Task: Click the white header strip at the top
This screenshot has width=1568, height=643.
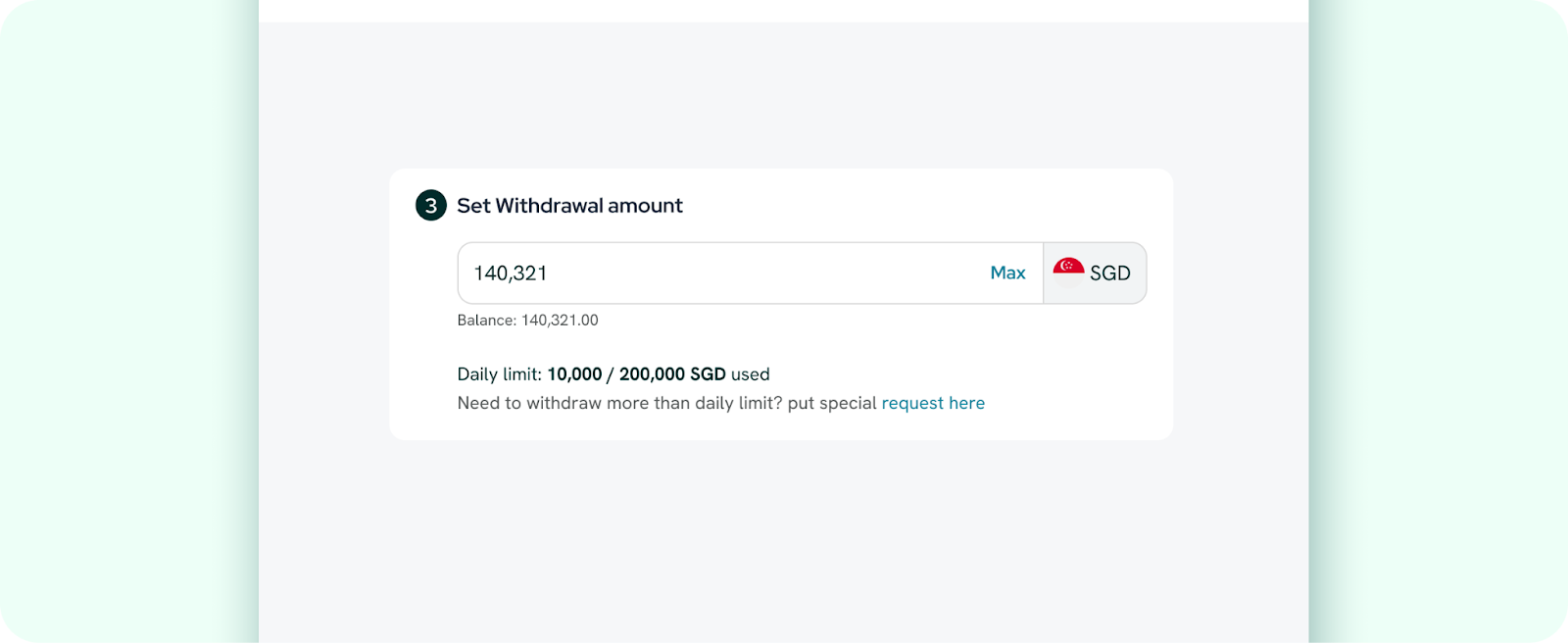Action: 784,11
